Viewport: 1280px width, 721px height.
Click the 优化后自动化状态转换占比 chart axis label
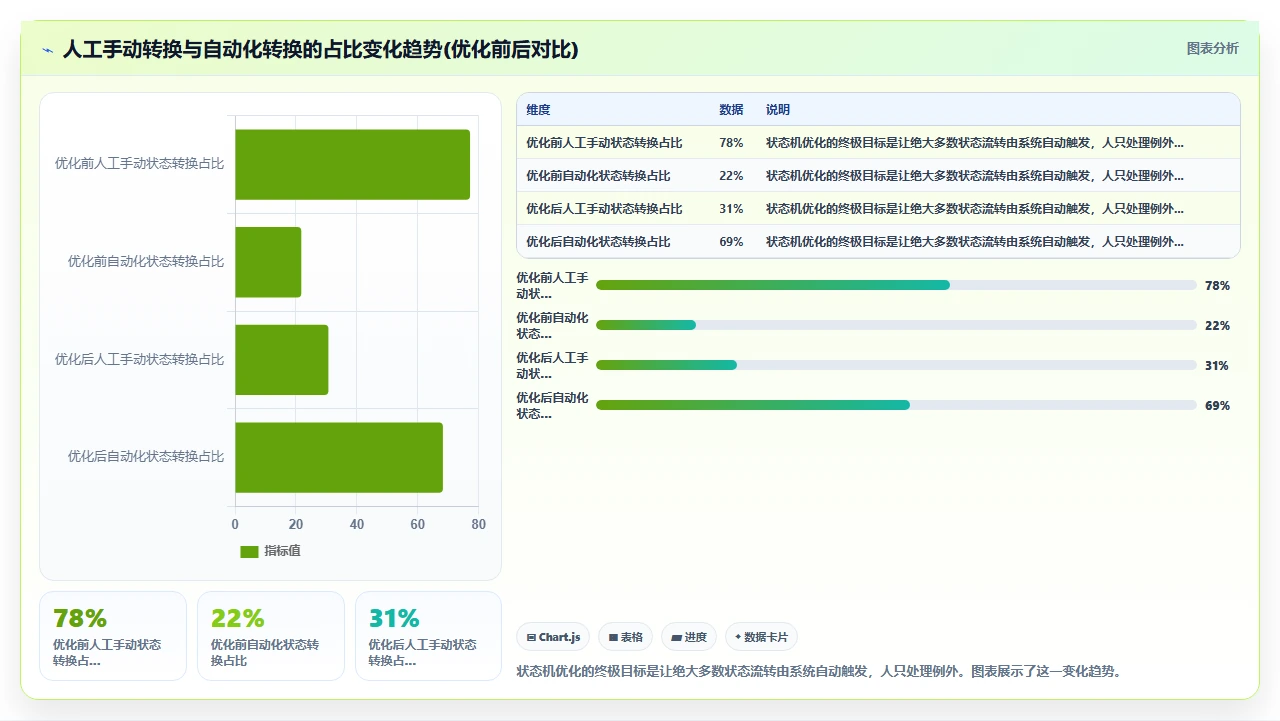(146, 457)
